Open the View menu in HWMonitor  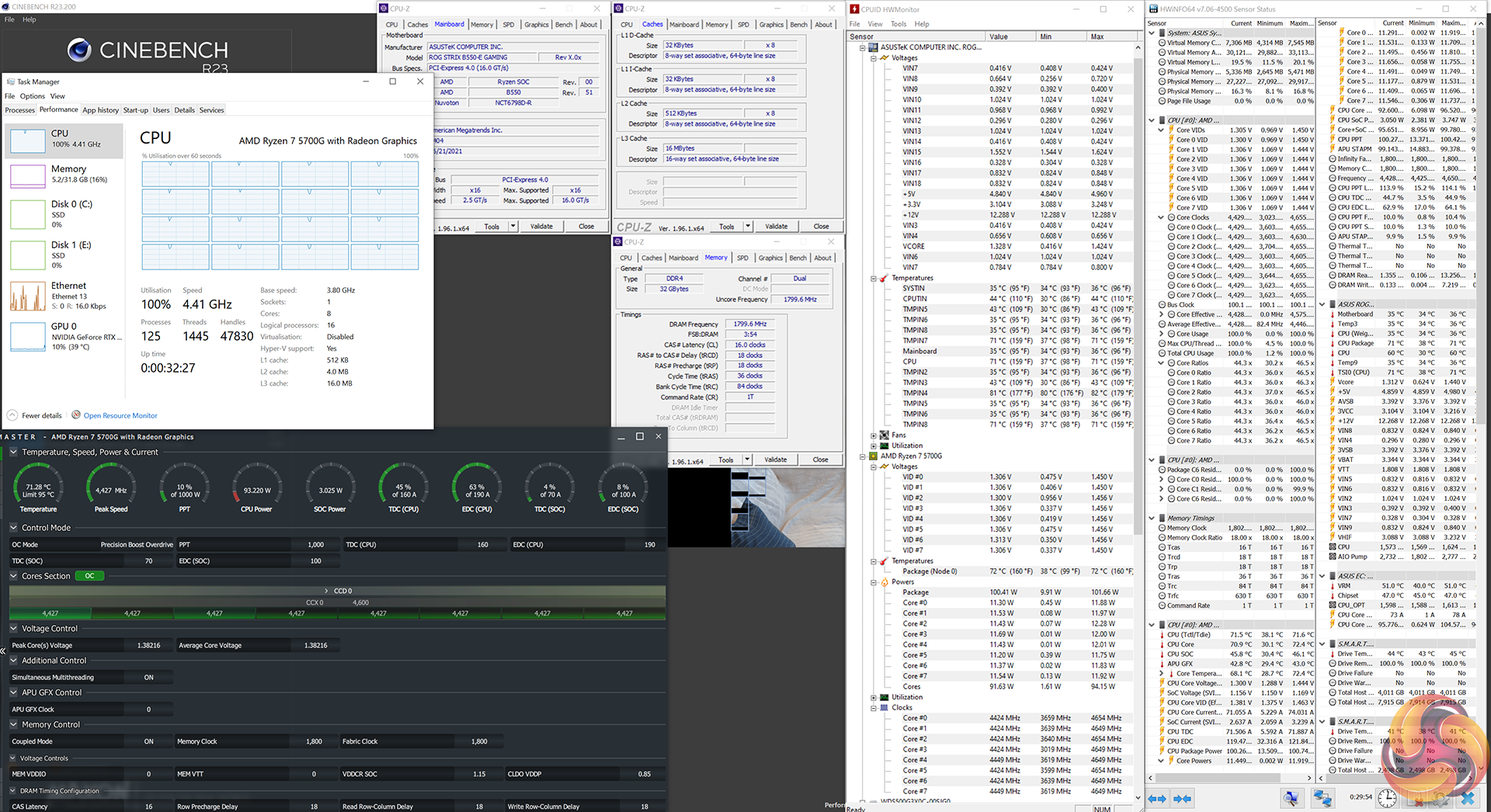tap(875, 24)
